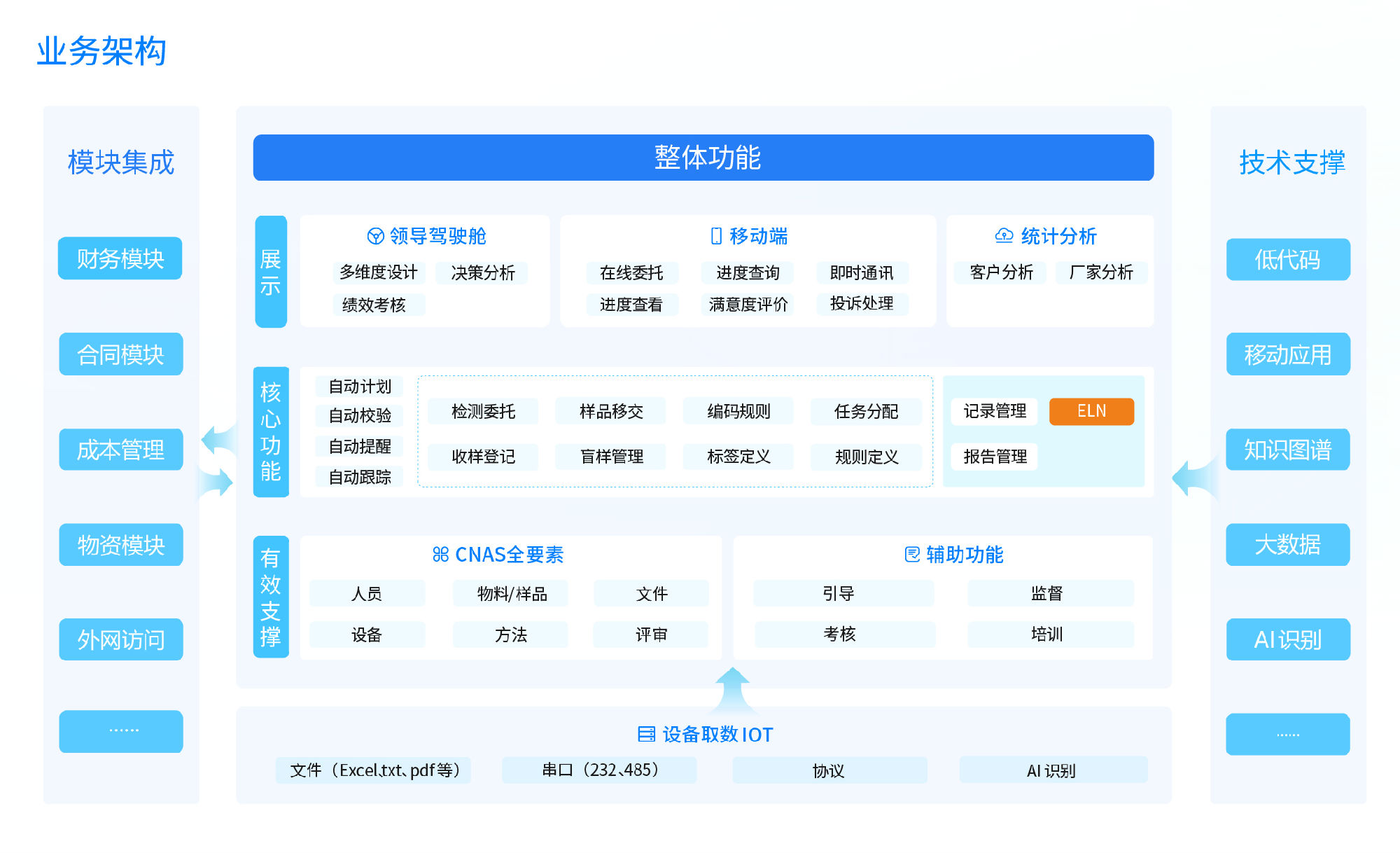Viewport: 1400px width, 853px height.
Task: Click AI识别 under 技术支撑
Action: 1287,639
